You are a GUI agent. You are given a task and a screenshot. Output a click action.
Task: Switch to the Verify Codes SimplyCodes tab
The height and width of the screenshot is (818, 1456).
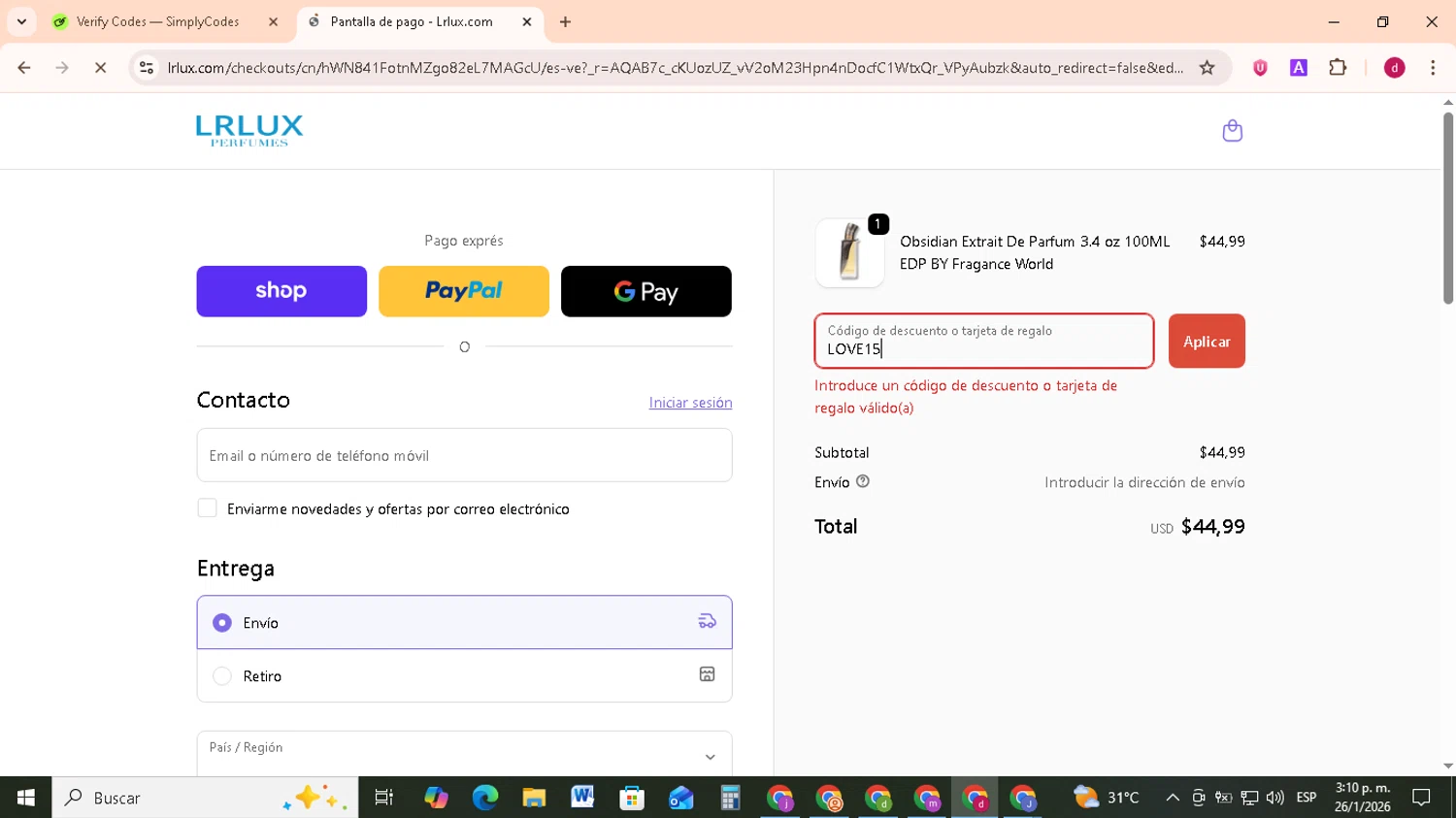coord(165,21)
